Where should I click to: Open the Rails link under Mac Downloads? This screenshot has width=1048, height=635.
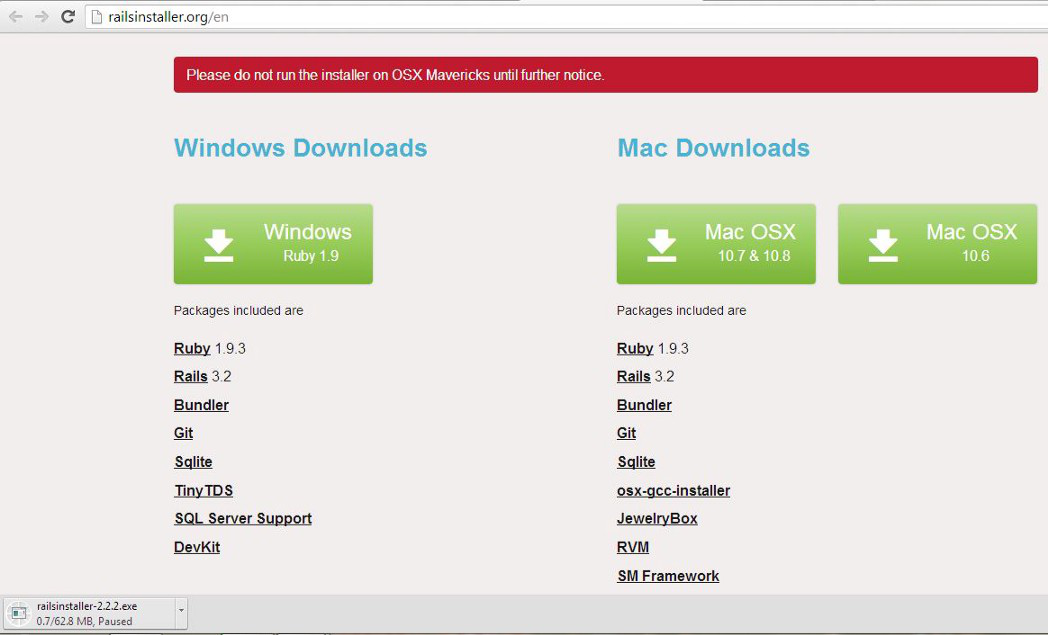pyautogui.click(x=634, y=377)
